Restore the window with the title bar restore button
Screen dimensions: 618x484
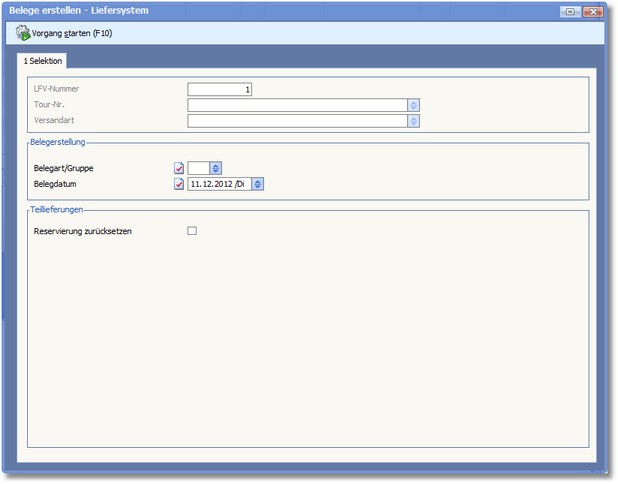tap(570, 11)
